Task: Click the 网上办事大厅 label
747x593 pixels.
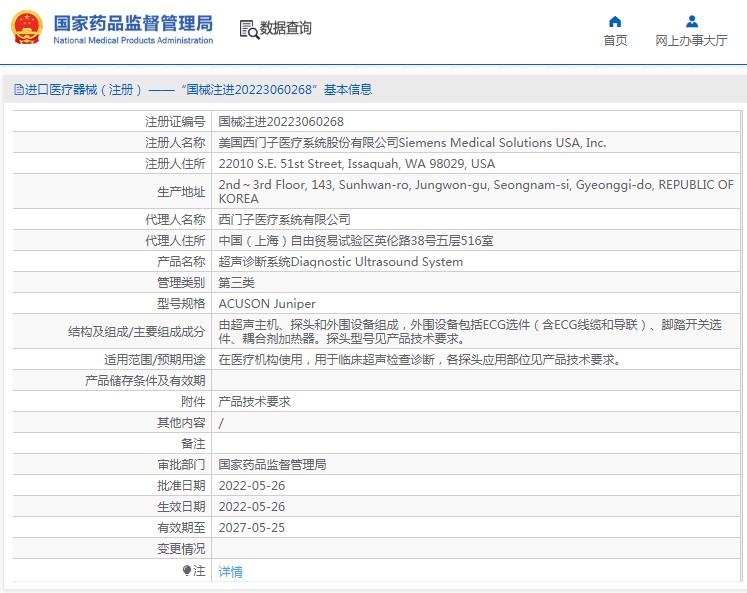Action: pos(691,40)
